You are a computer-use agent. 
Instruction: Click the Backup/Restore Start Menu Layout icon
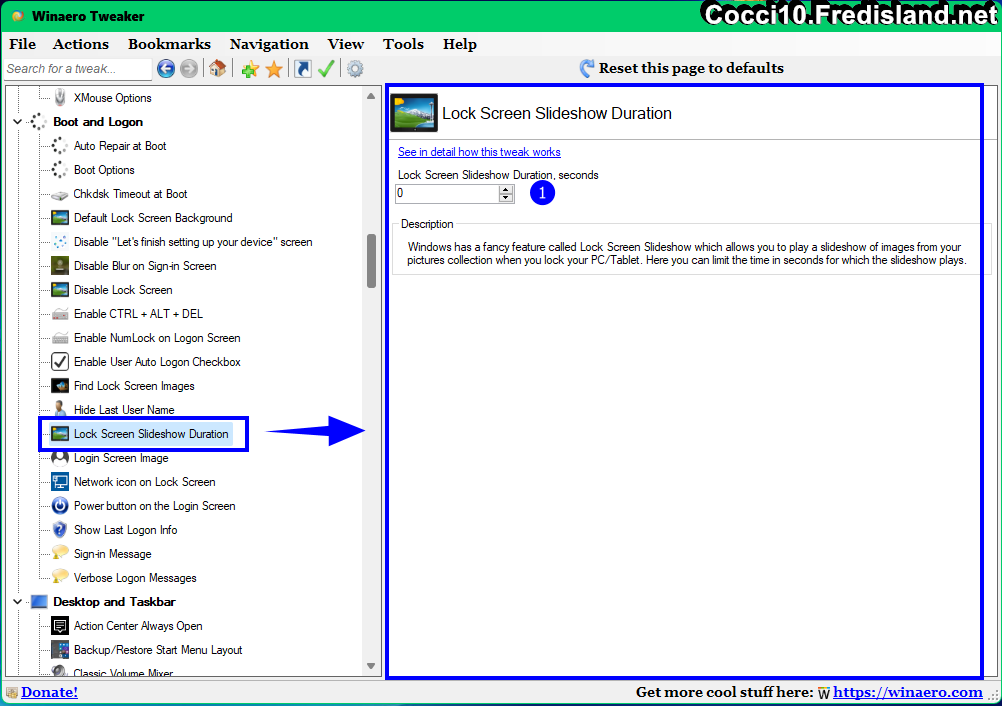click(x=59, y=650)
